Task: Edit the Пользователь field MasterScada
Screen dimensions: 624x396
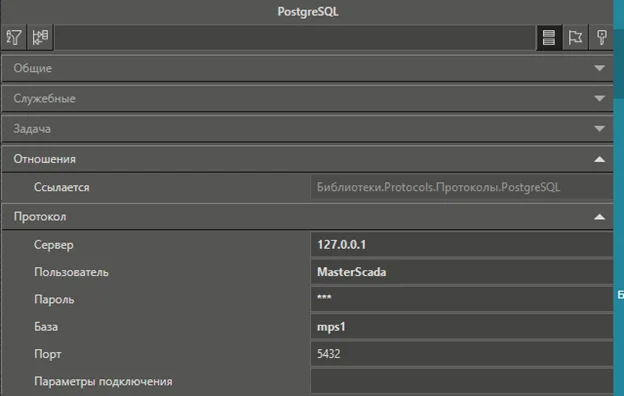Action: click(462, 272)
